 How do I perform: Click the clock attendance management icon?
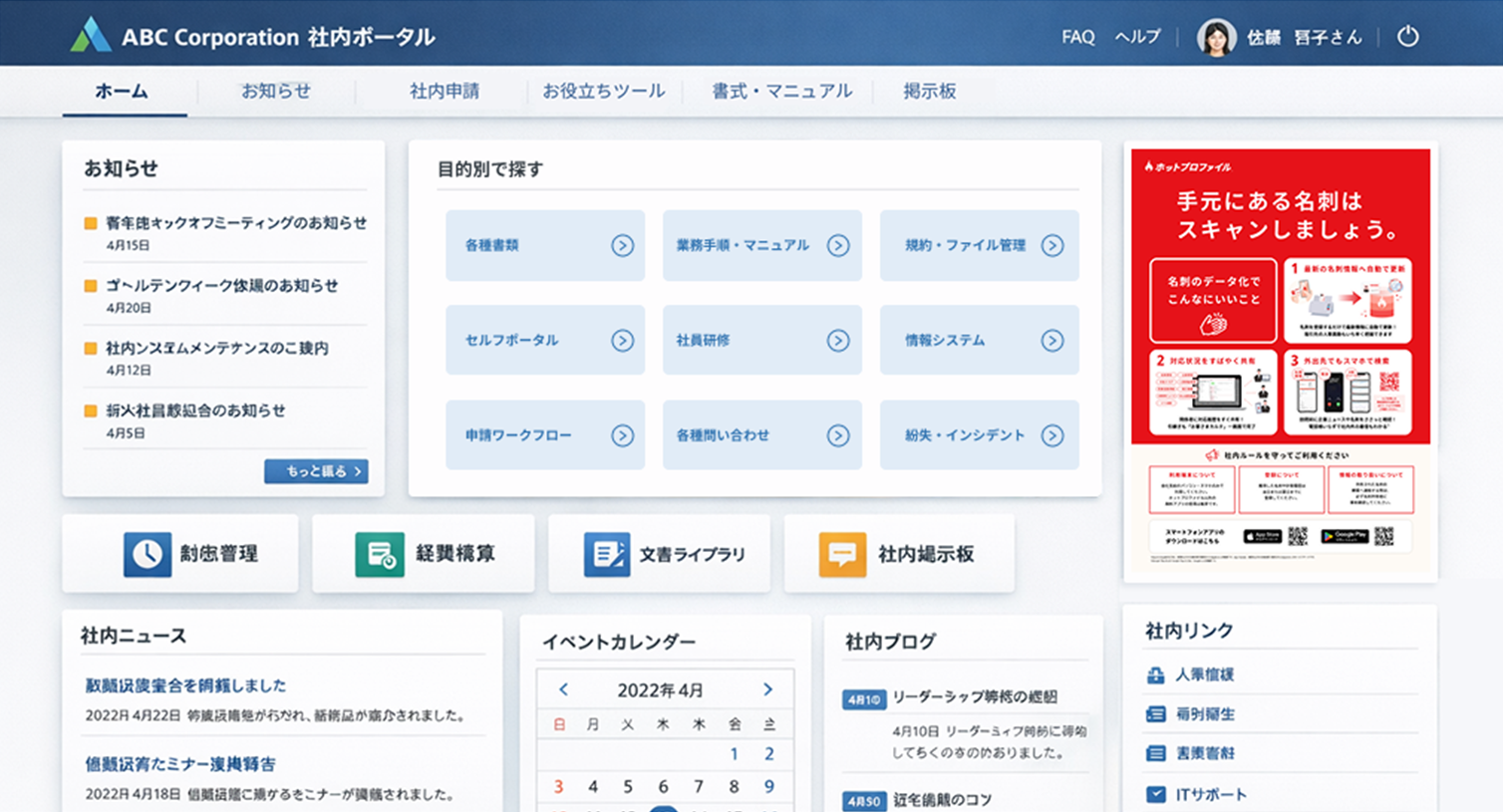coord(148,554)
